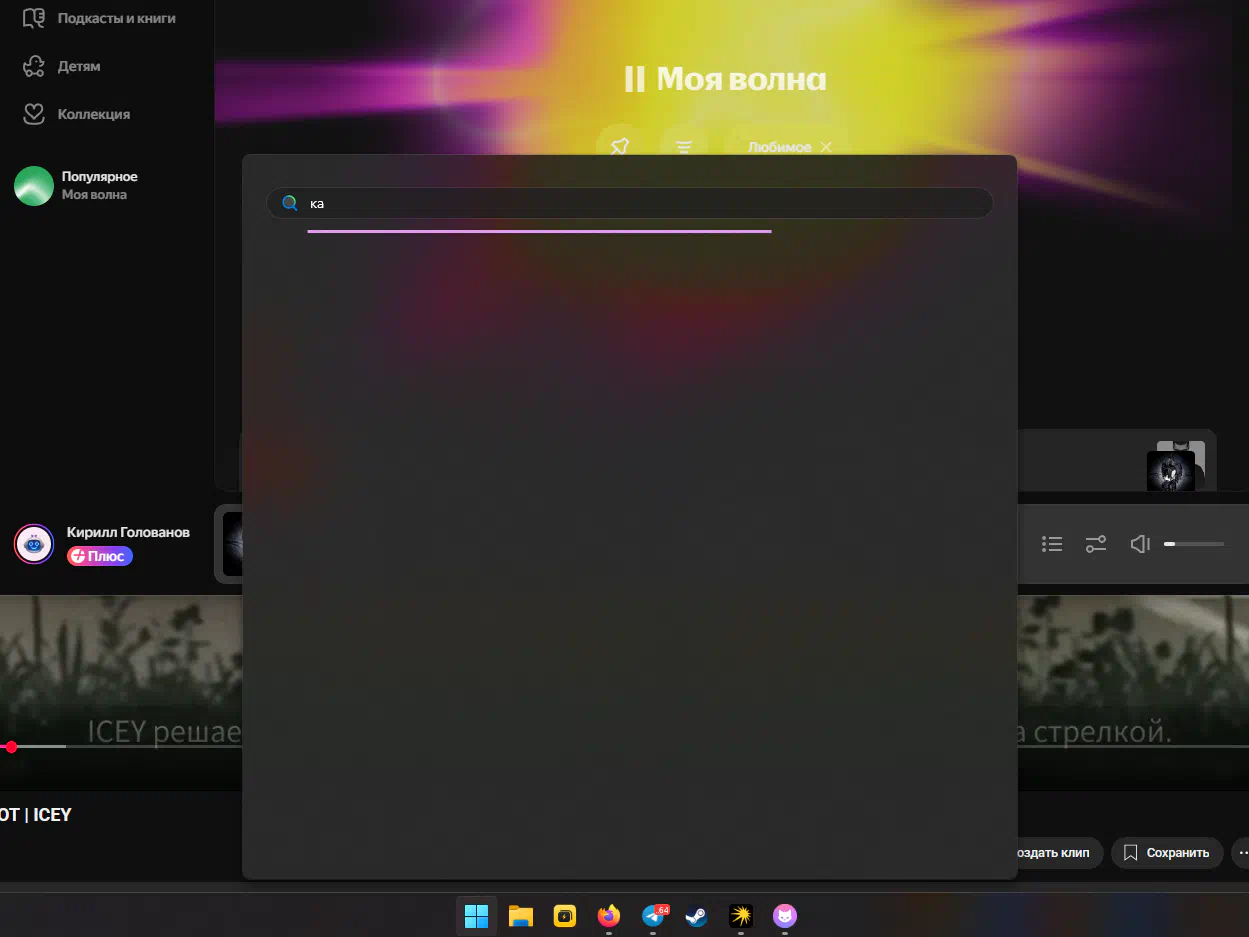The width and height of the screenshot is (1249, 937).
Task: Click the Плюс subscription badge
Action: pos(100,556)
